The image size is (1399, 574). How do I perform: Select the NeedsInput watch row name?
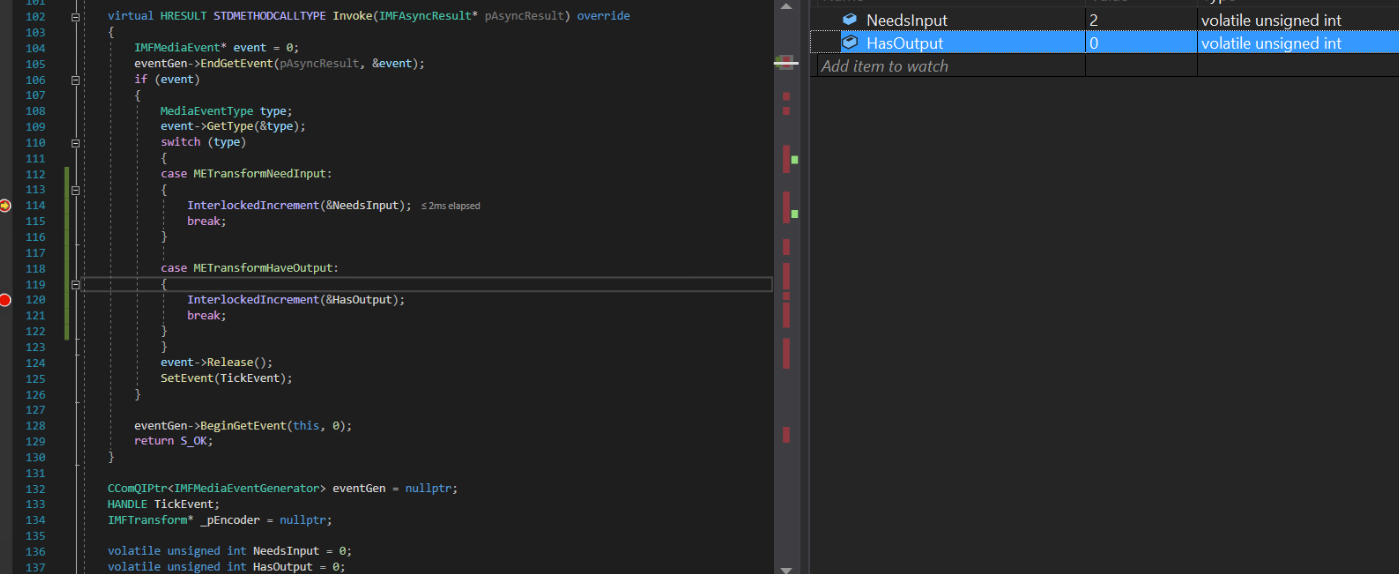[x=907, y=20]
